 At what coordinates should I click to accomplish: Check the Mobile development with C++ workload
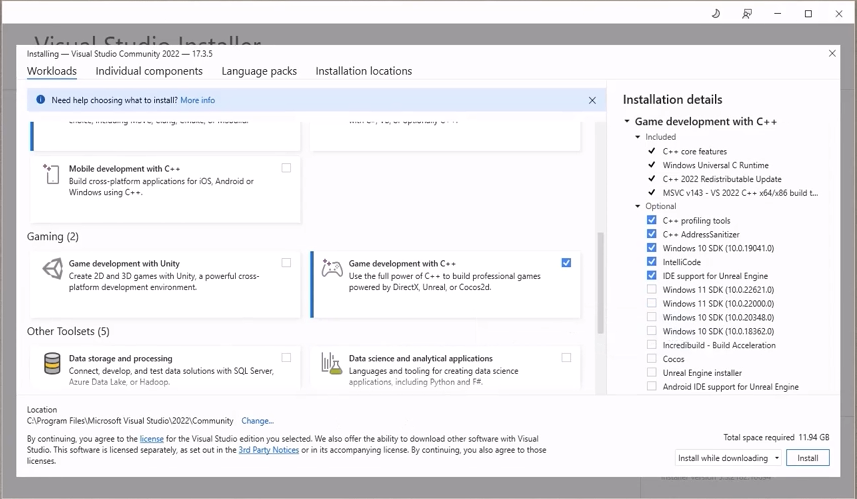[286, 168]
